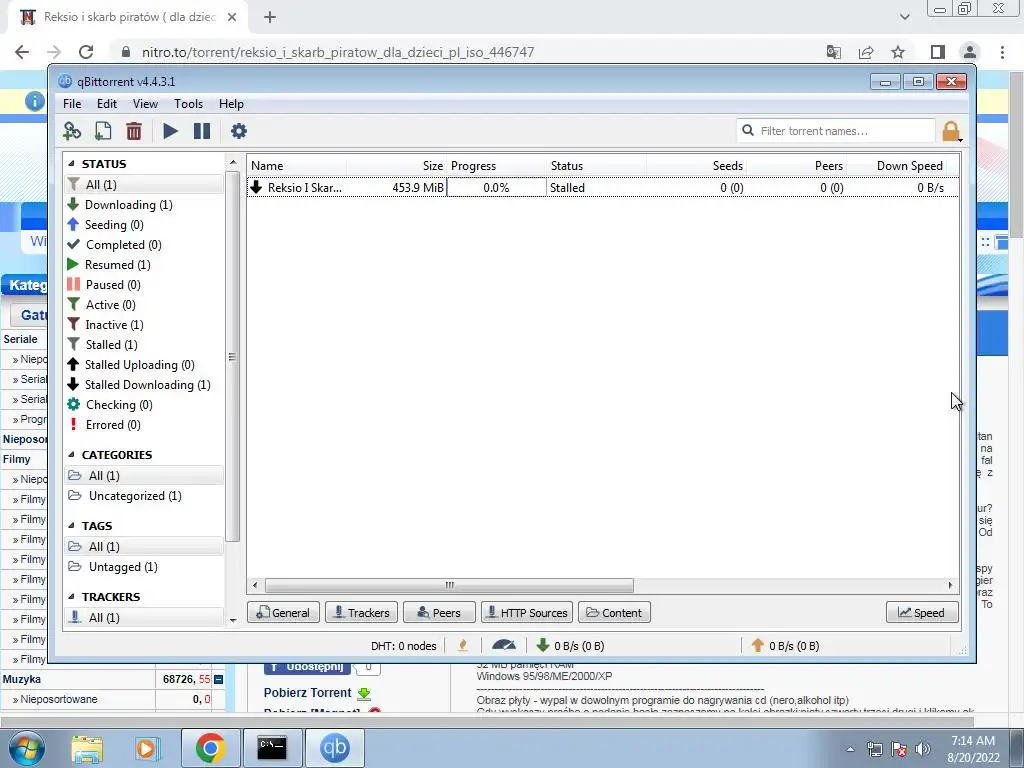1024x768 pixels.
Task: Click the lock qBittorrent padlock icon
Action: pyautogui.click(x=952, y=131)
